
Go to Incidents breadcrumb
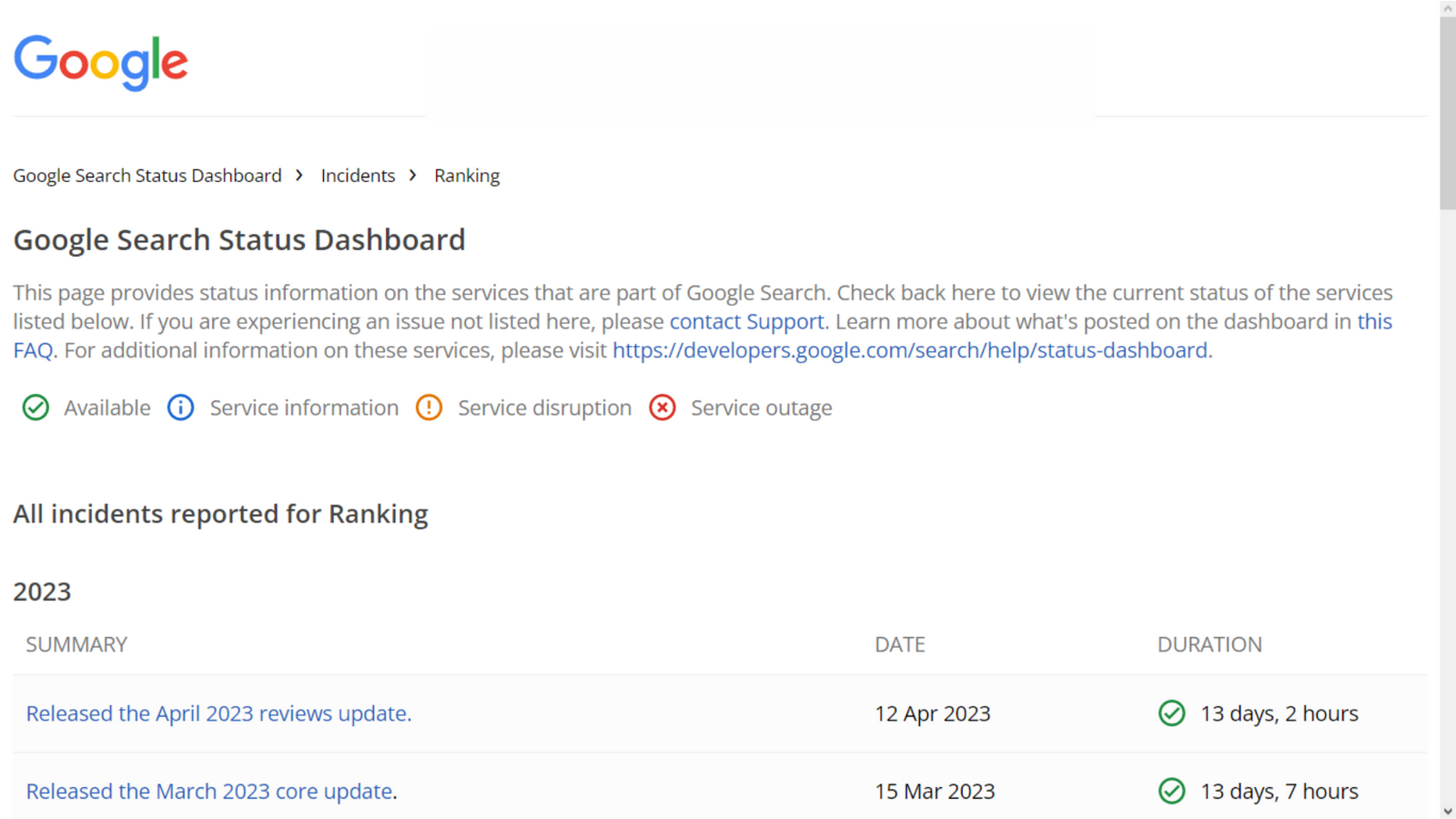pos(358,176)
